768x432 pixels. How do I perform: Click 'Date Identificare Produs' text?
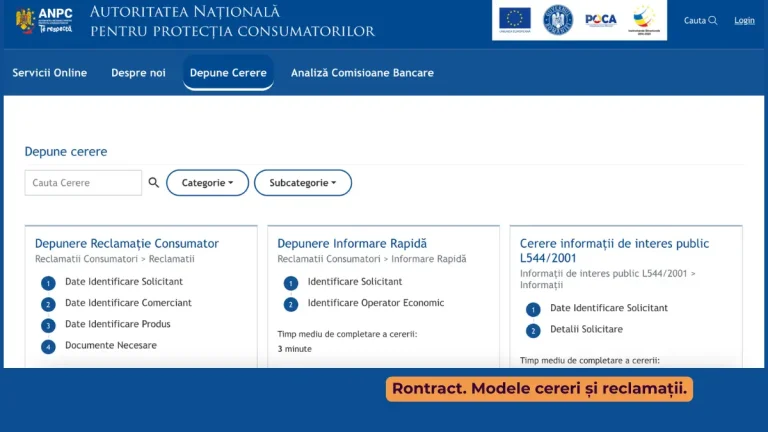coord(118,324)
